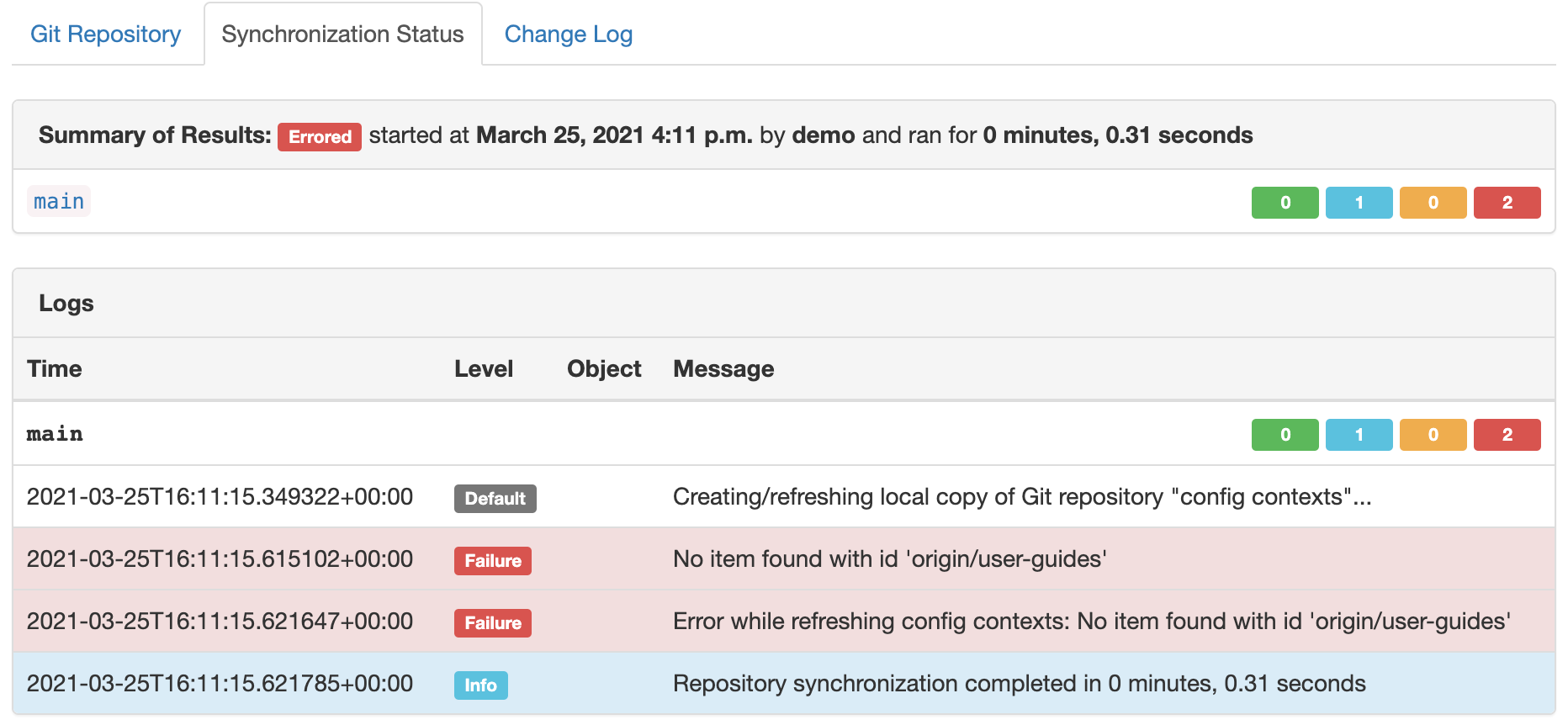
Task: Click the red Errored status badge
Action: tap(320, 136)
